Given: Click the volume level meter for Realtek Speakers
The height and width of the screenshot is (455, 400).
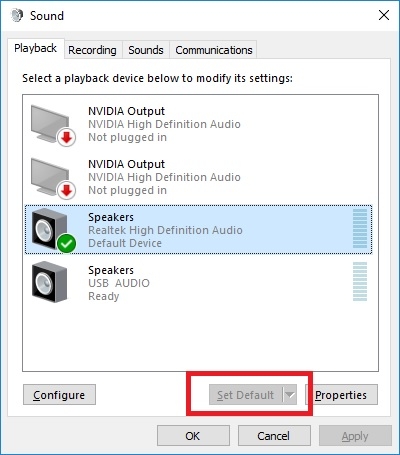Looking at the screenshot, I should coord(360,229).
